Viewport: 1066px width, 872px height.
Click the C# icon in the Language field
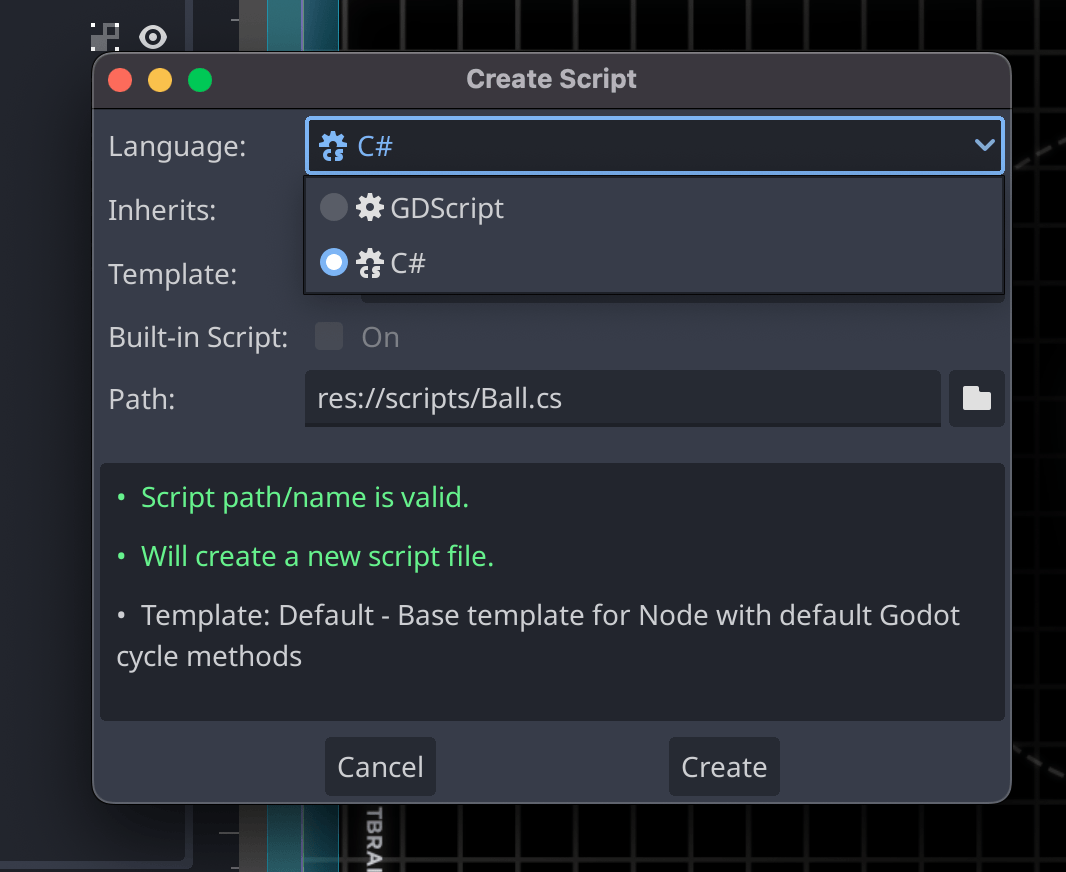332,147
